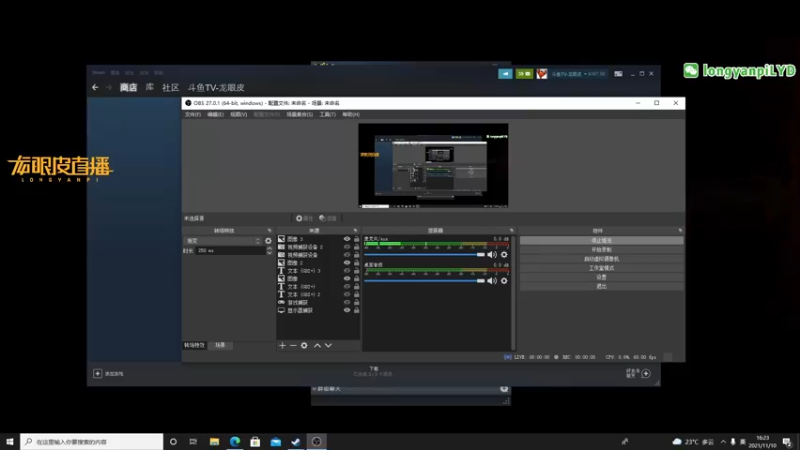The image size is (800, 450).
Task: Open the OBS 编辑(E) menu
Action: point(215,115)
